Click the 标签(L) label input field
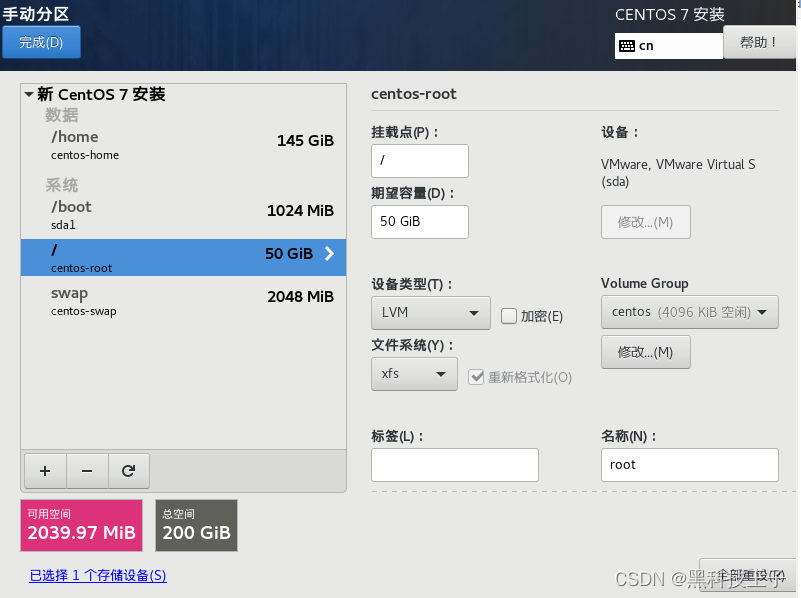 [455, 465]
